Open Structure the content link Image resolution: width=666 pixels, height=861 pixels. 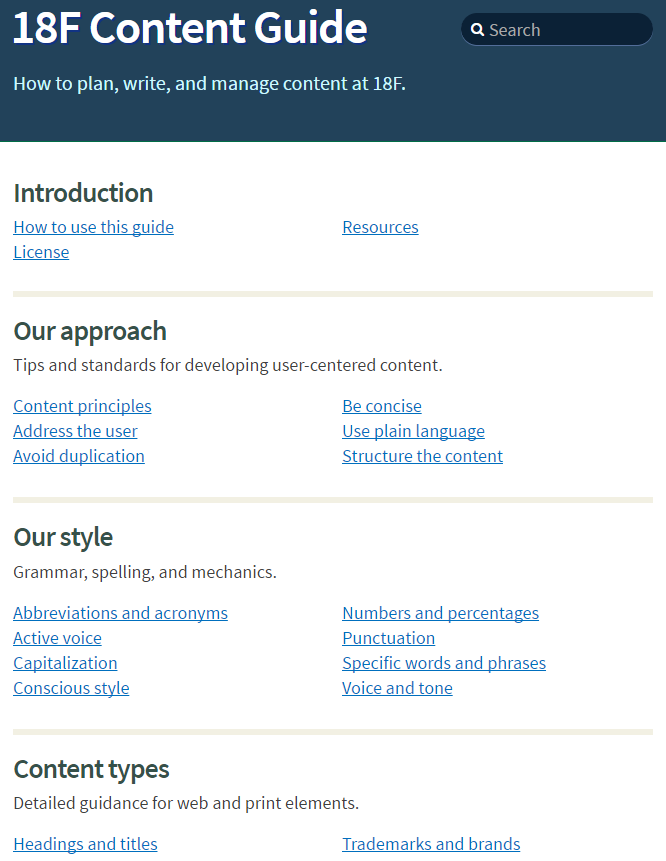point(422,456)
